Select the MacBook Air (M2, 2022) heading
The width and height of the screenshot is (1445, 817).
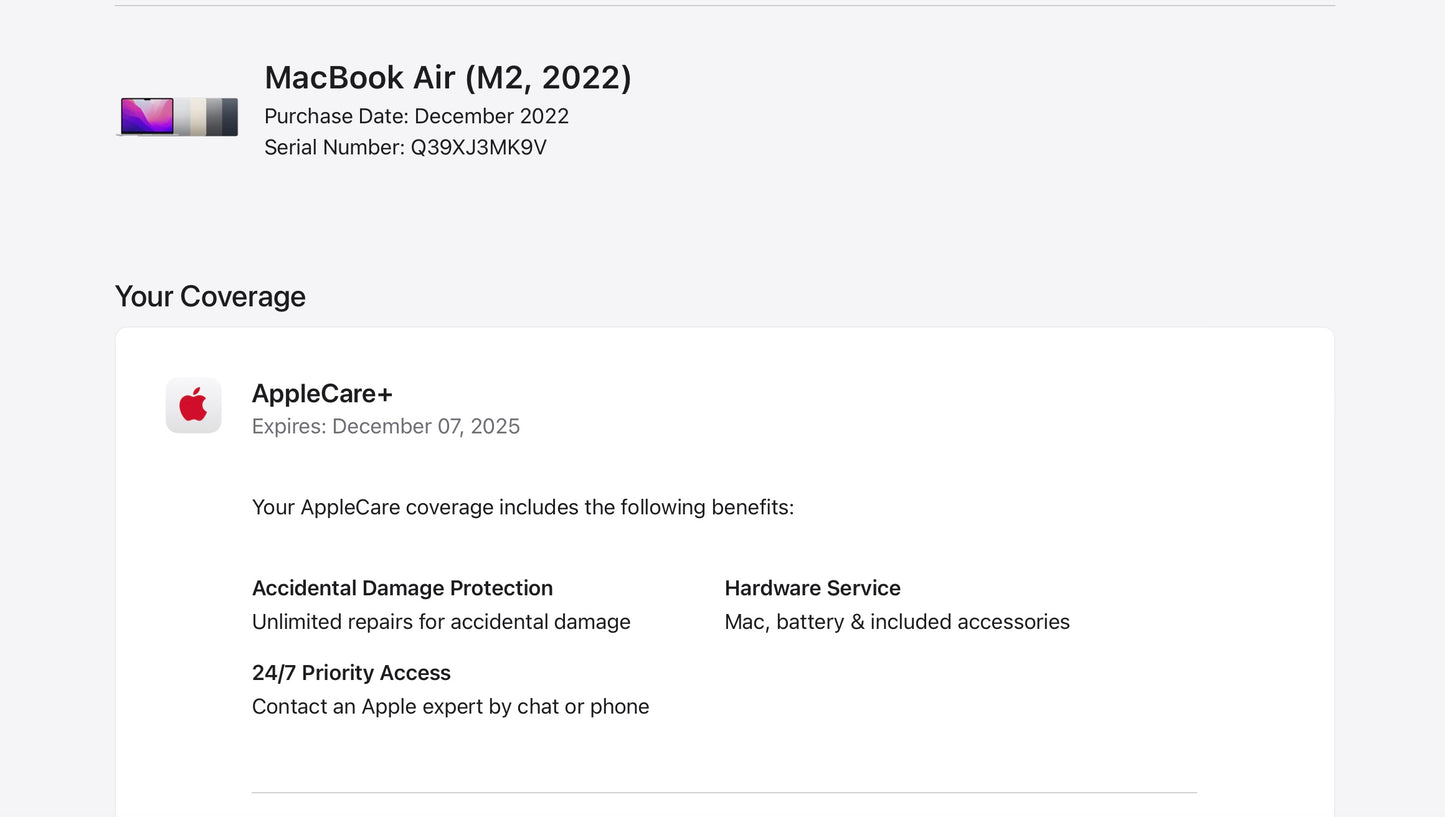click(x=447, y=78)
